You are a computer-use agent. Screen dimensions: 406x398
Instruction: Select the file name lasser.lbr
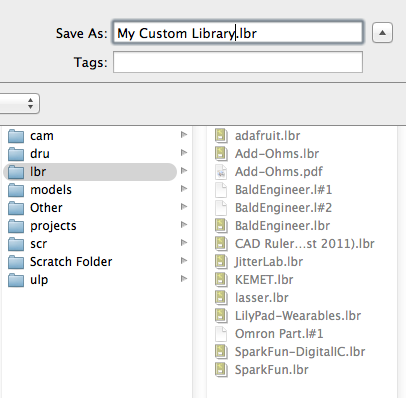click(x=262, y=298)
